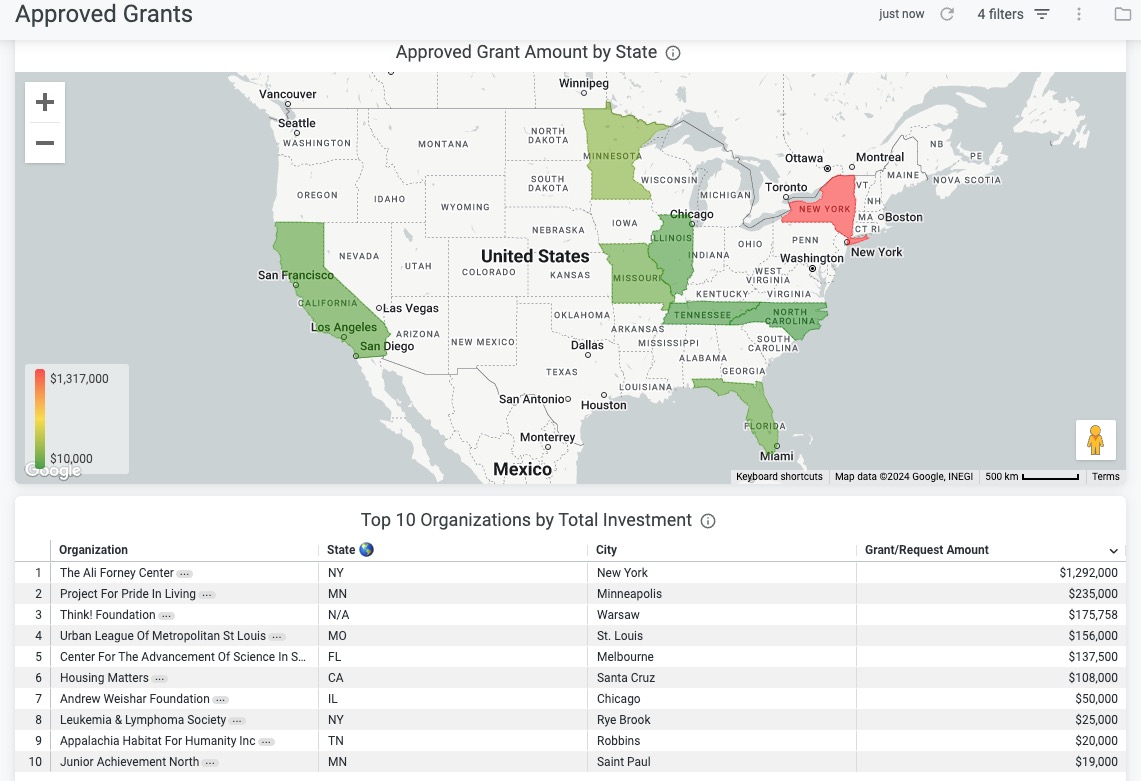Image resolution: width=1141 pixels, height=781 pixels.
Task: Click The Ali Forney Center organization name
Action: tap(116, 573)
